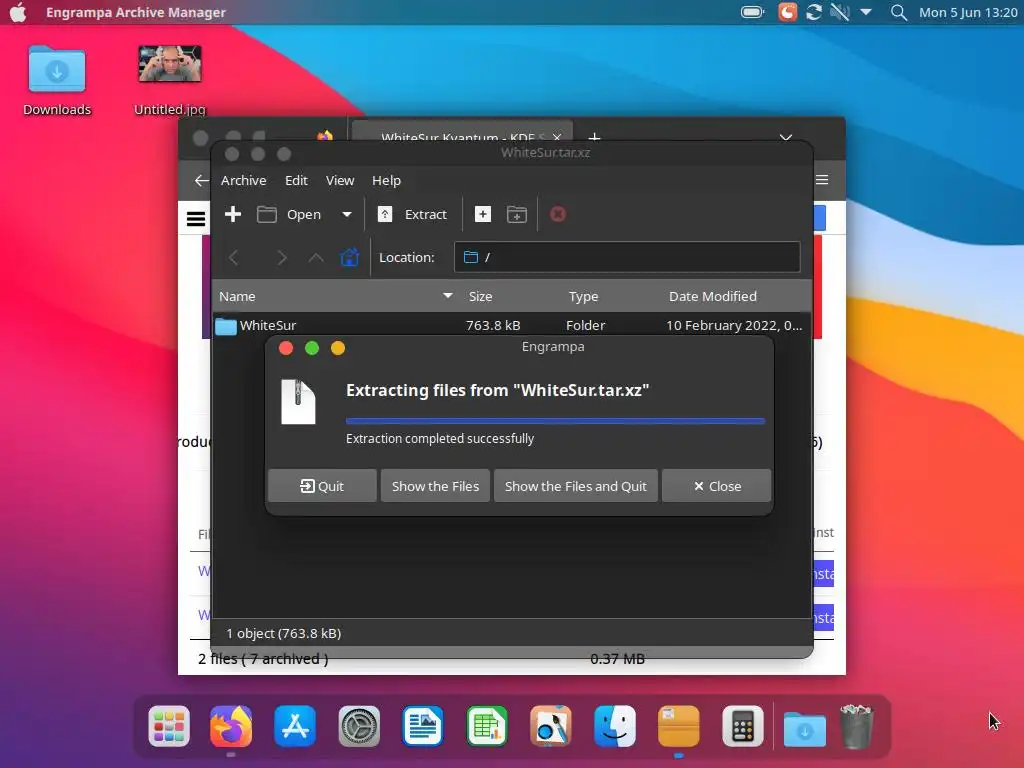Open Untitled.jpg thumbnail on desktop
Image resolution: width=1024 pixels, height=768 pixels.
click(x=170, y=80)
